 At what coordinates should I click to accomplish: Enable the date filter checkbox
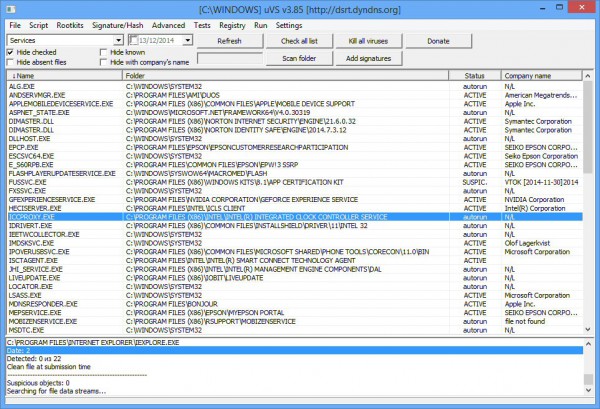pyautogui.click(x=134, y=40)
